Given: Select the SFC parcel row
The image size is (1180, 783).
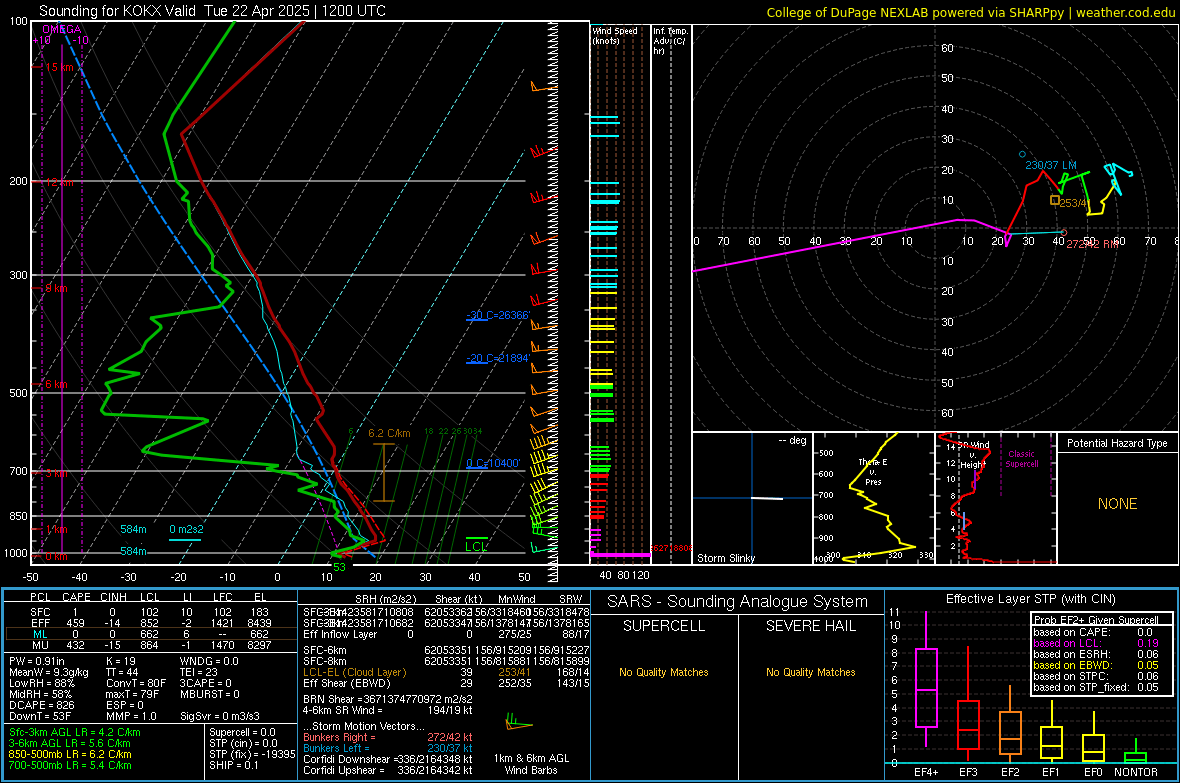Looking at the screenshot, I should tap(150, 613).
